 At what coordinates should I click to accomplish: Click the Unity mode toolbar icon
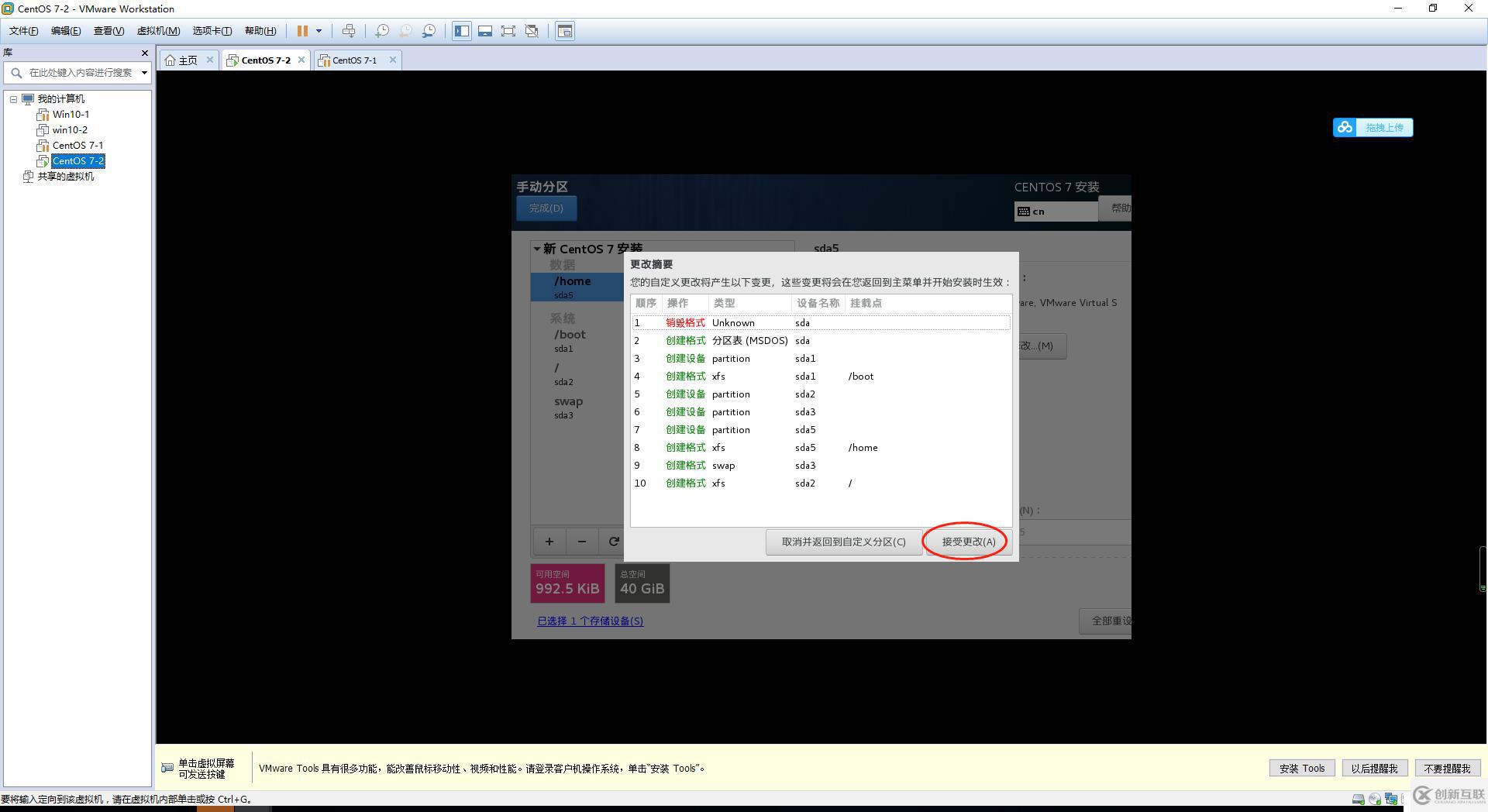(532, 31)
